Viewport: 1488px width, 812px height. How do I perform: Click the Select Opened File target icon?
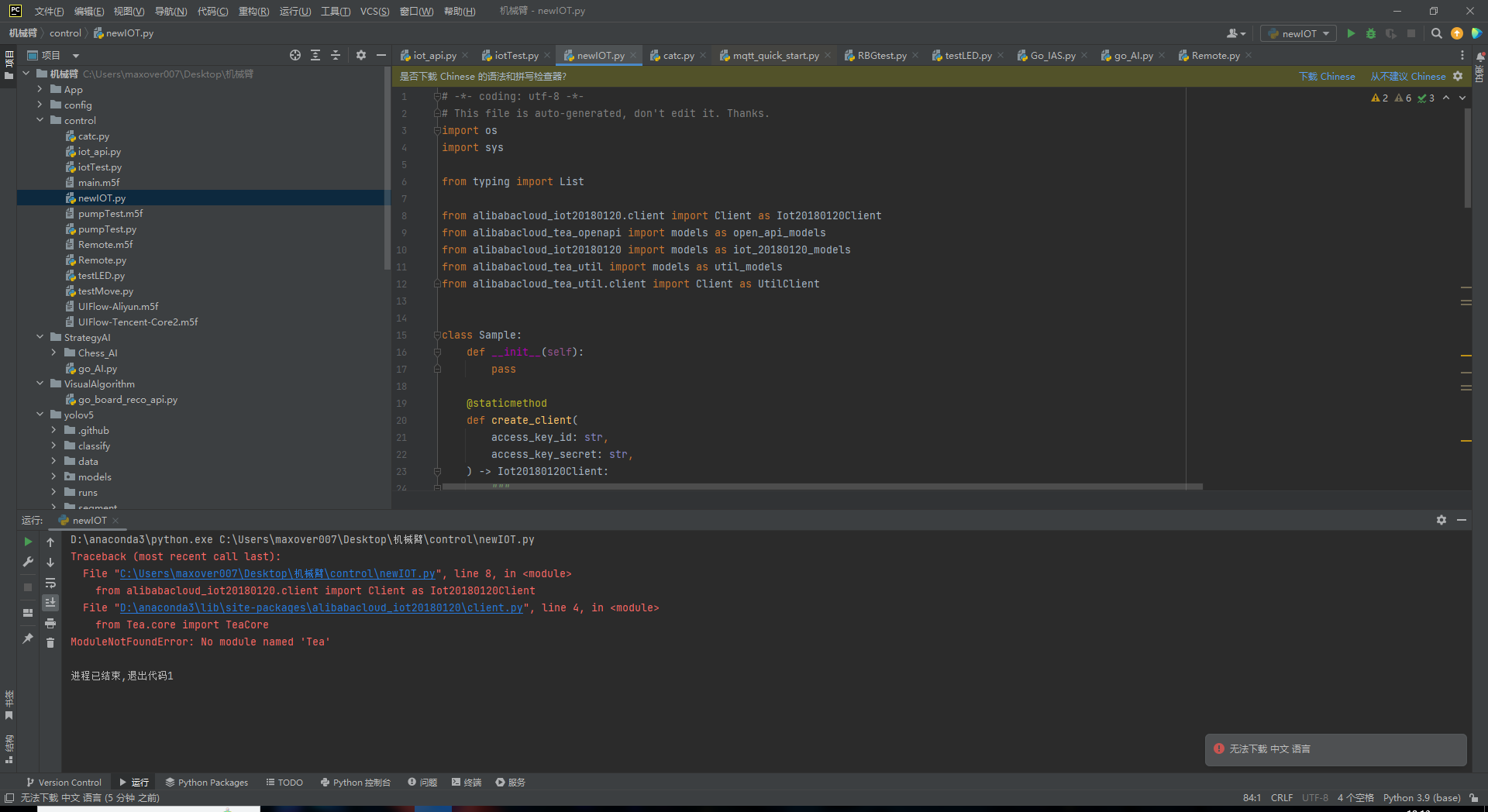[295, 55]
